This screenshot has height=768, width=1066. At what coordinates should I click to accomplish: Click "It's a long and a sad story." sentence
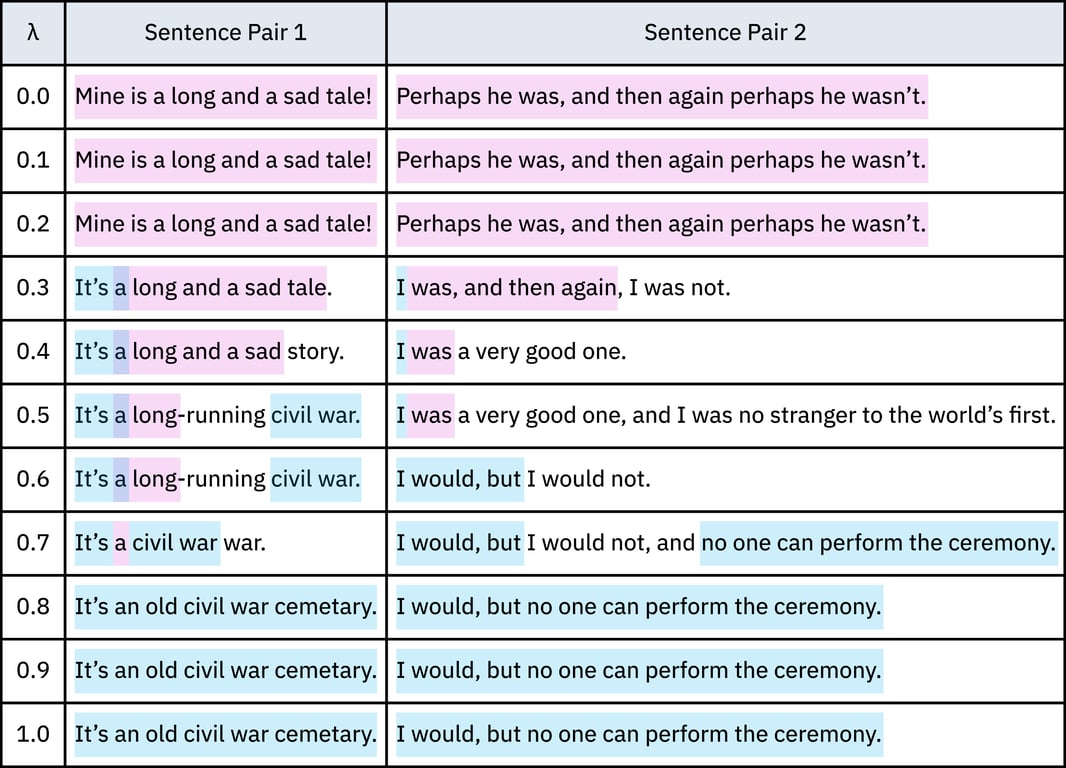coord(209,352)
